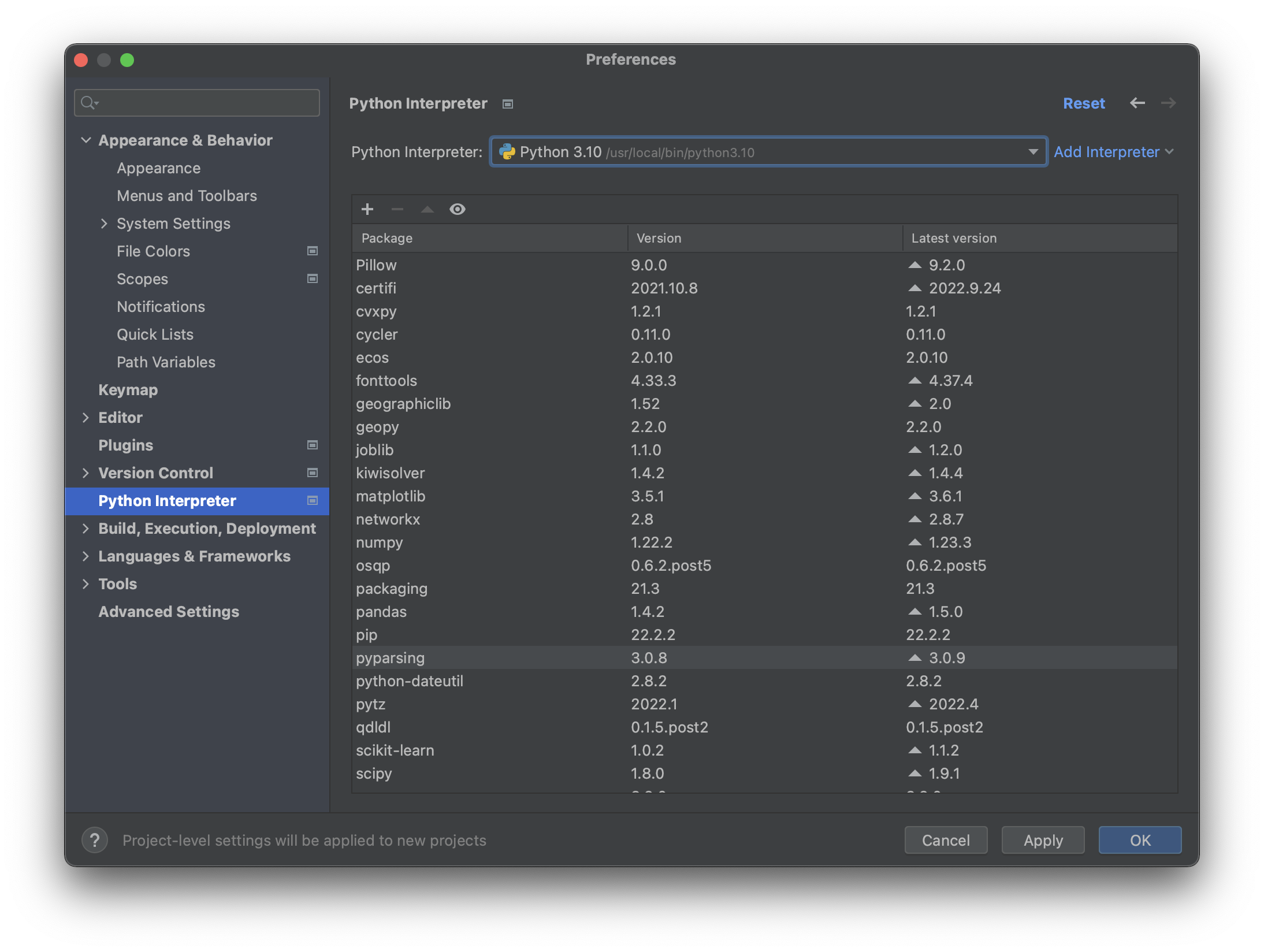Viewport: 1264px width, 952px height.
Task: Expand the System Settings tree node
Action: pyautogui.click(x=104, y=224)
